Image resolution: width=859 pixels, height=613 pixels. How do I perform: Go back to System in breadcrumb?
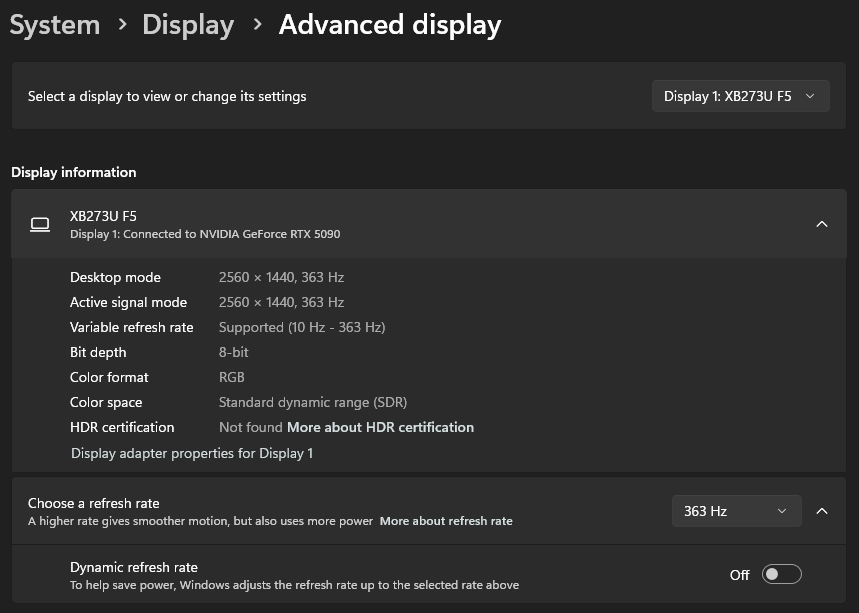click(55, 25)
